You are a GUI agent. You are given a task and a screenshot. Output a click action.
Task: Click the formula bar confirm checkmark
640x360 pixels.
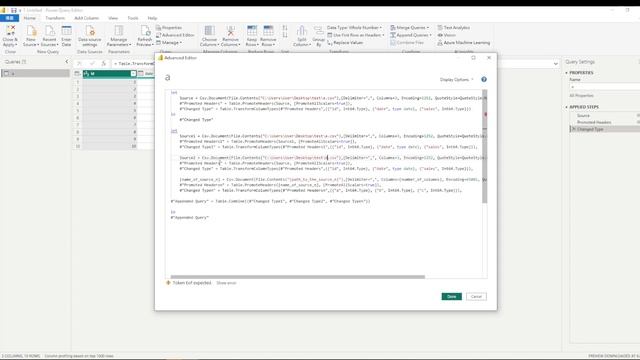pos(92,64)
